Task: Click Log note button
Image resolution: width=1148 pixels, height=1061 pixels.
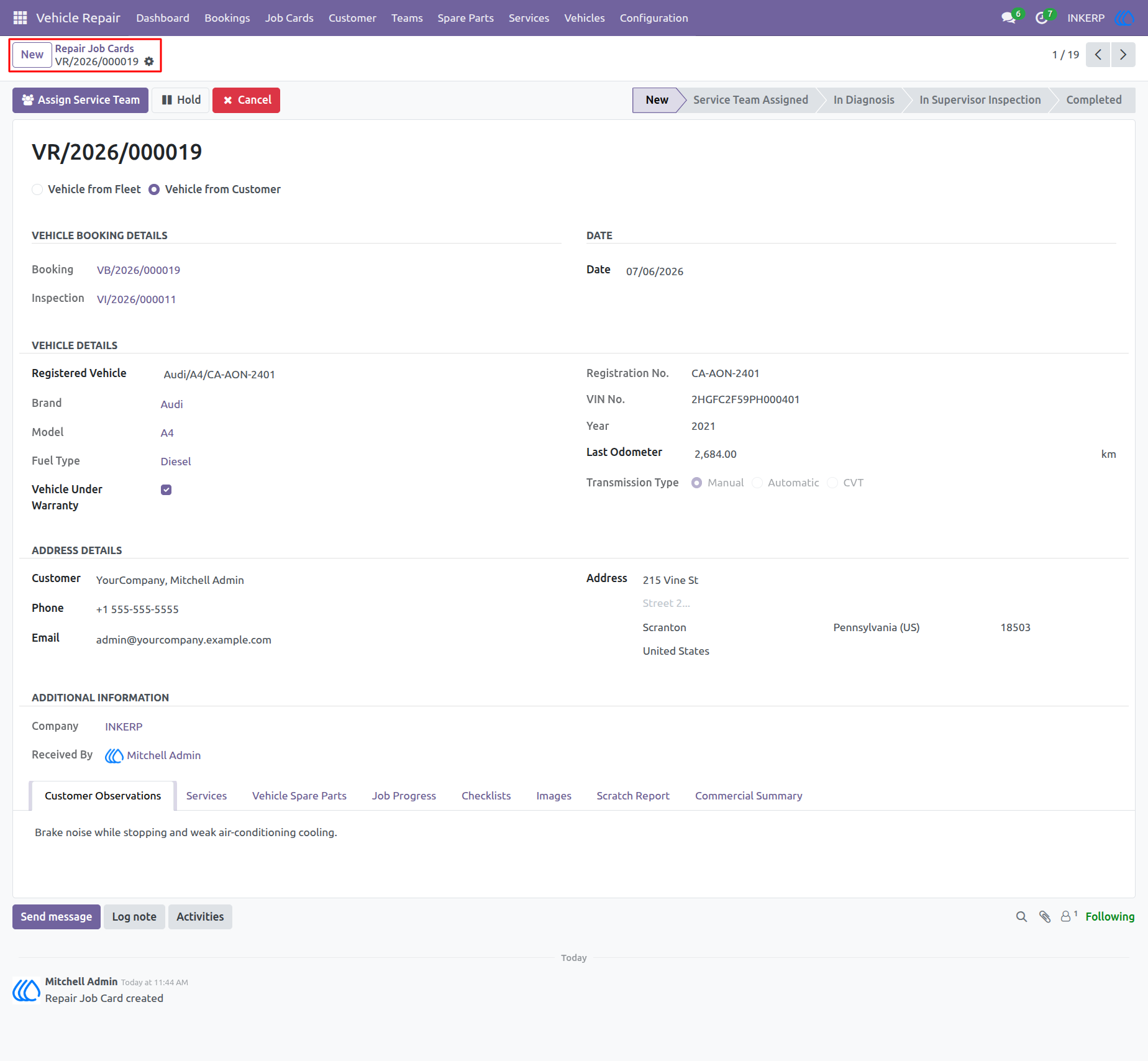Action: point(134,917)
